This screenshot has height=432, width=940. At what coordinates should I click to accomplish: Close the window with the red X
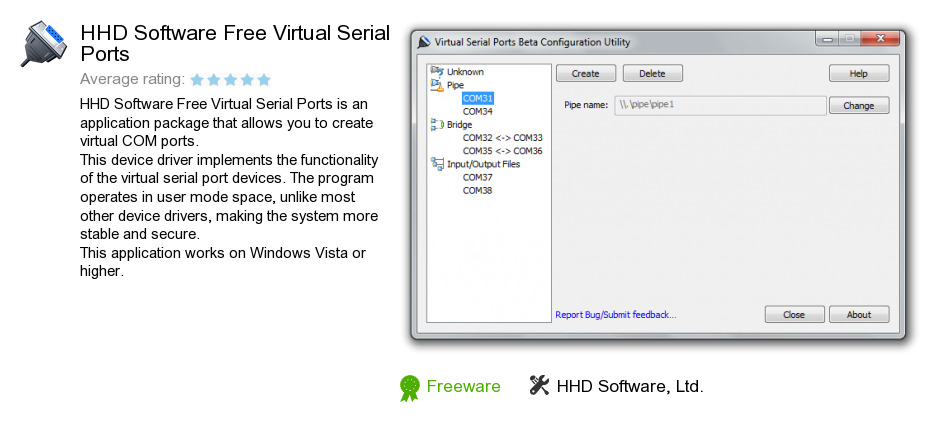pyautogui.click(x=881, y=40)
